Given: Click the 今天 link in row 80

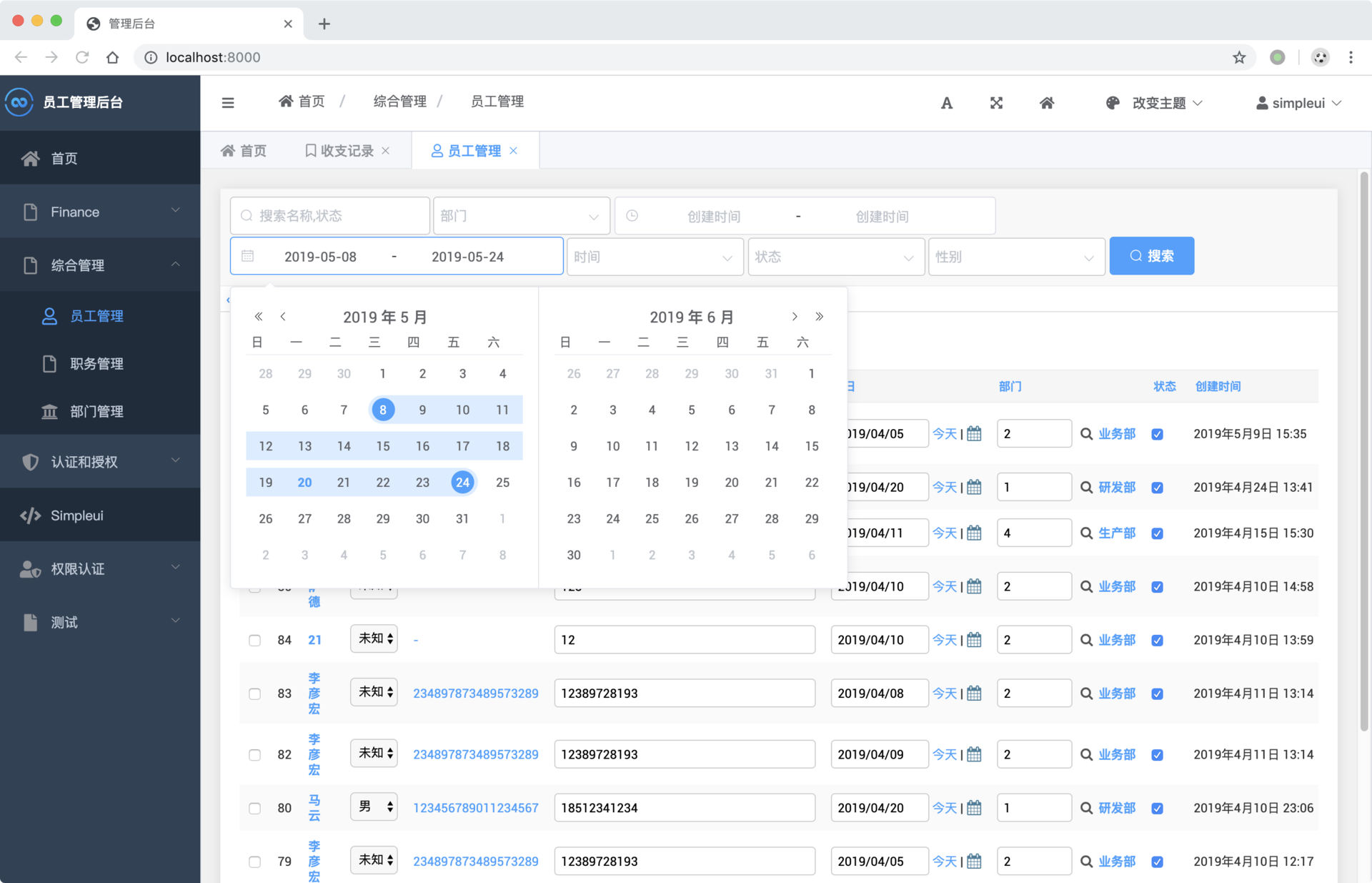Looking at the screenshot, I should [x=945, y=807].
